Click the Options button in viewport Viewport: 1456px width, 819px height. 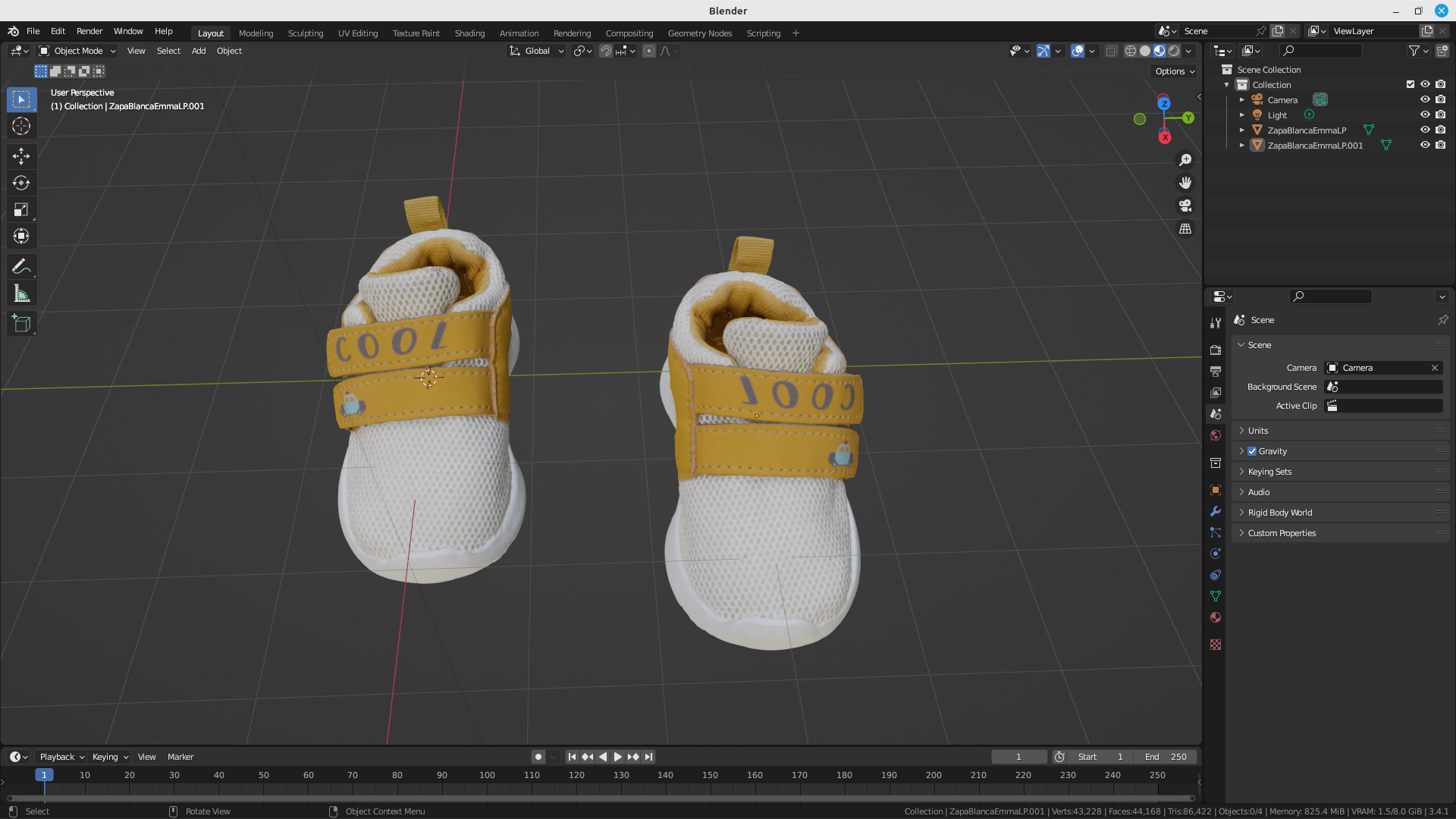point(1175,71)
